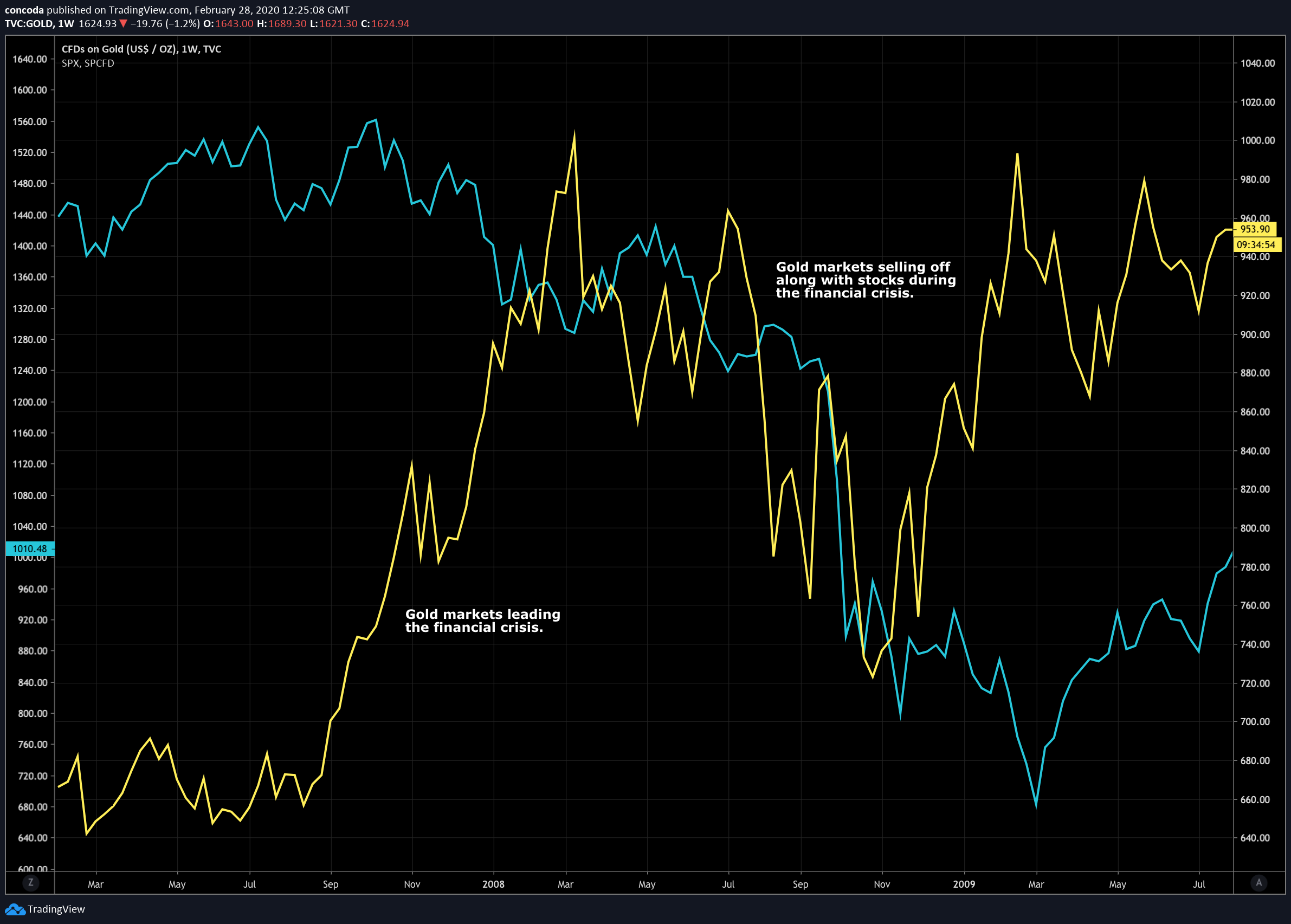
Task: Click the red down-arrow price change indicator
Action: click(124, 24)
